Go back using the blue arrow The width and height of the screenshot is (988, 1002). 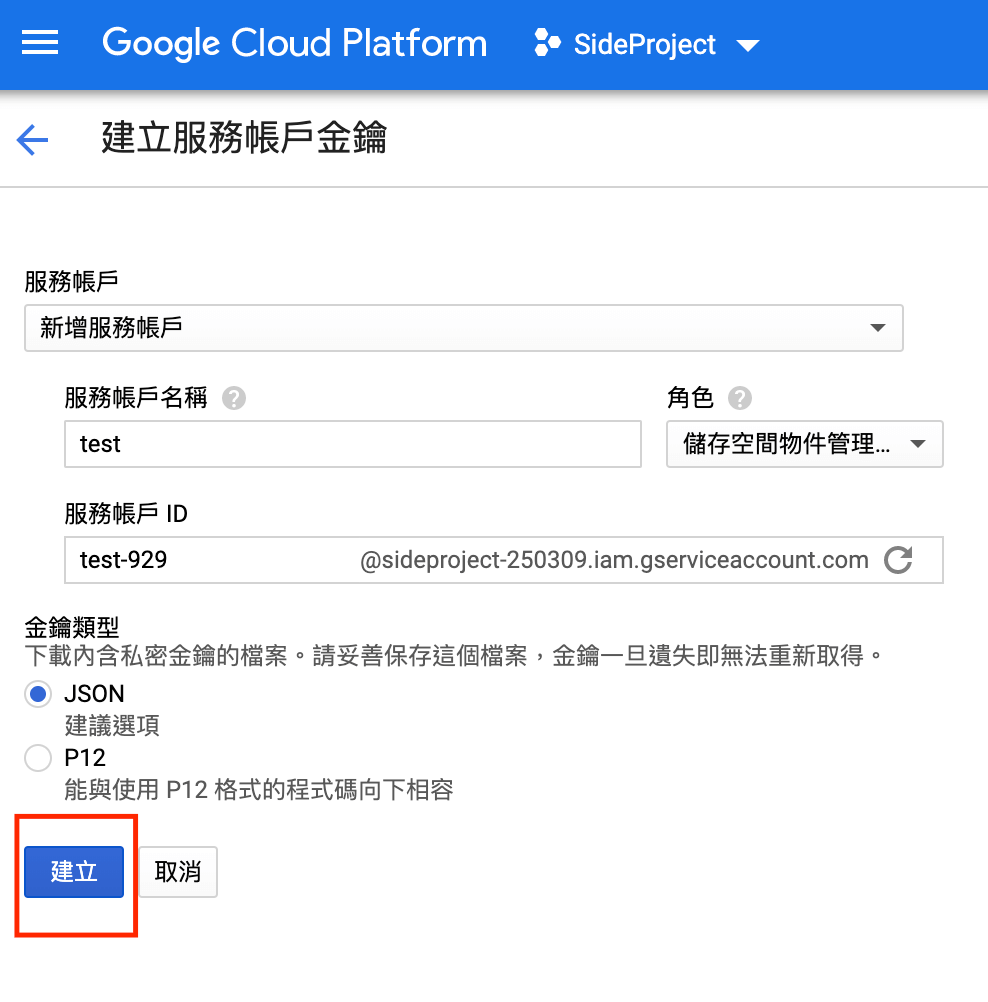(33, 139)
